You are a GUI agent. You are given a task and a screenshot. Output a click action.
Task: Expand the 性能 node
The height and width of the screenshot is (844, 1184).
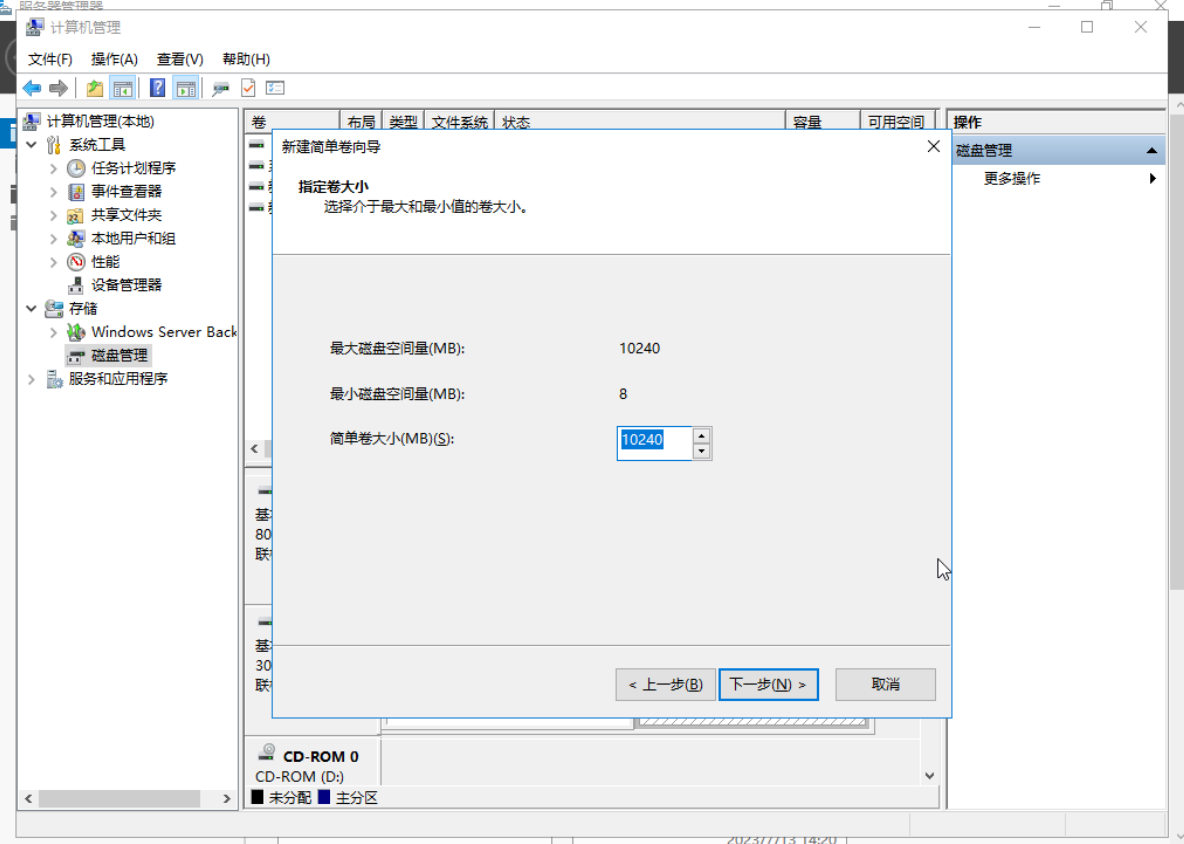53,262
